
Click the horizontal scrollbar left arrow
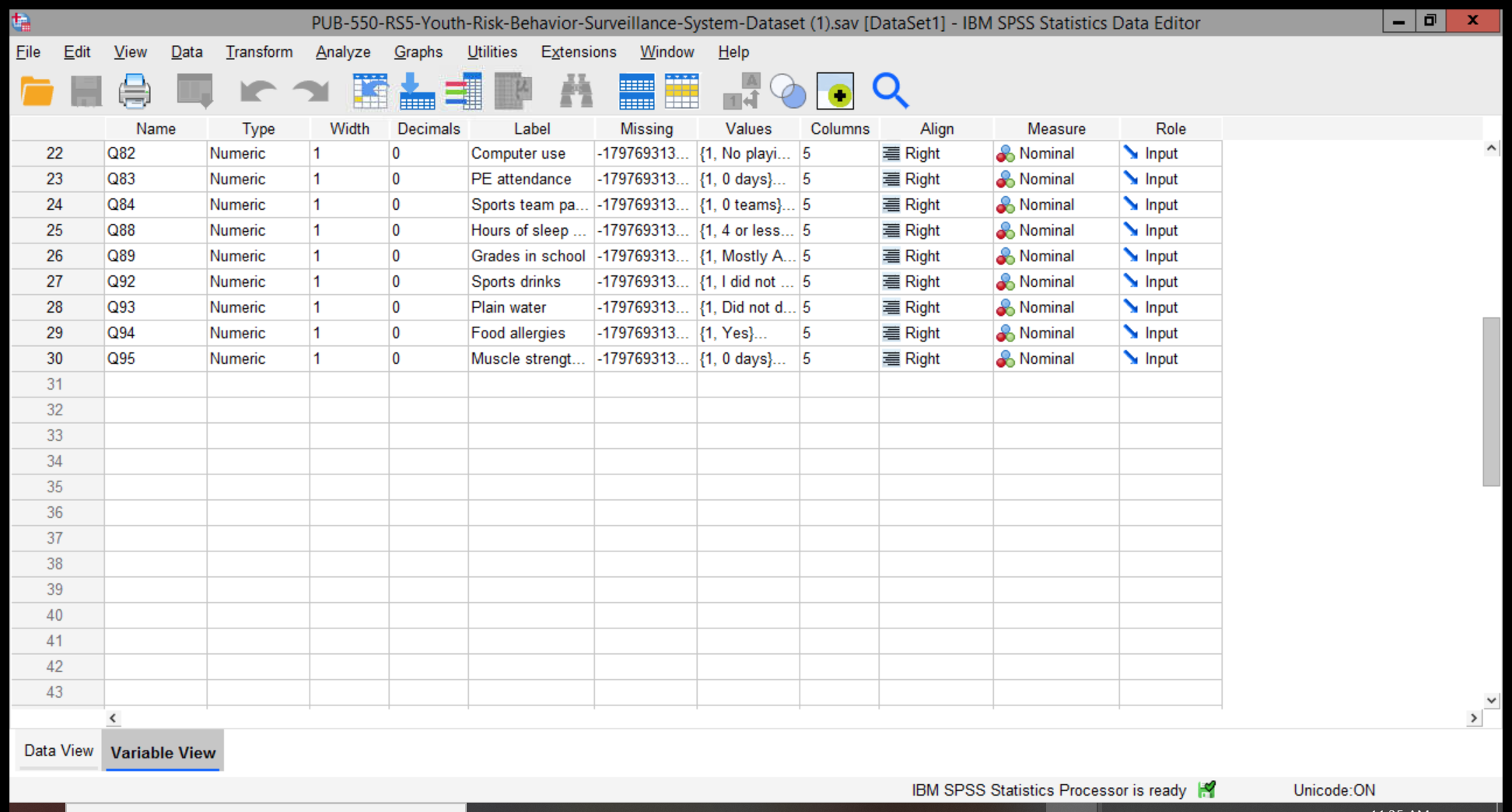coord(113,718)
